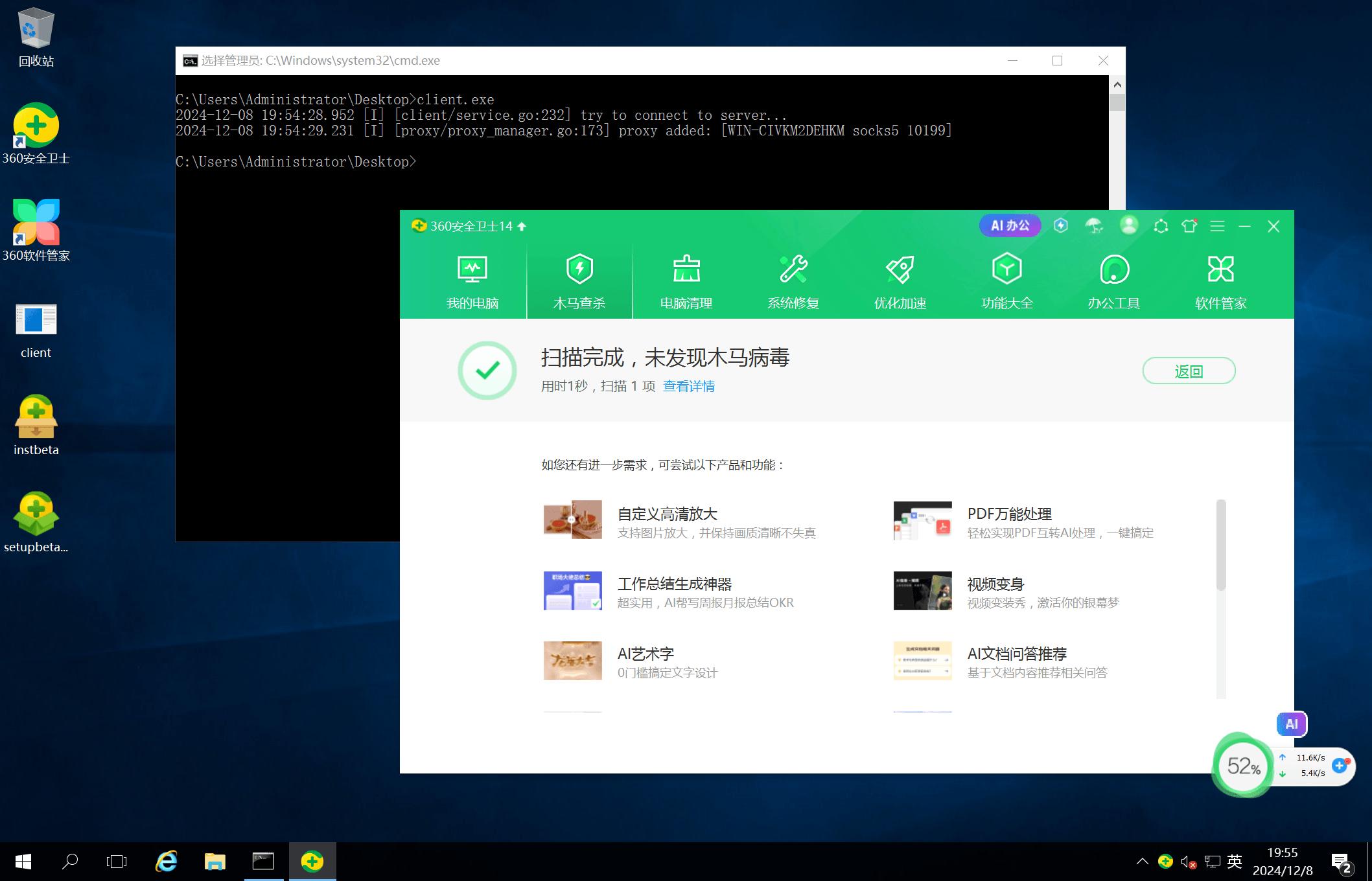Click the hexagon icon left of the skin icon

(x=1161, y=226)
